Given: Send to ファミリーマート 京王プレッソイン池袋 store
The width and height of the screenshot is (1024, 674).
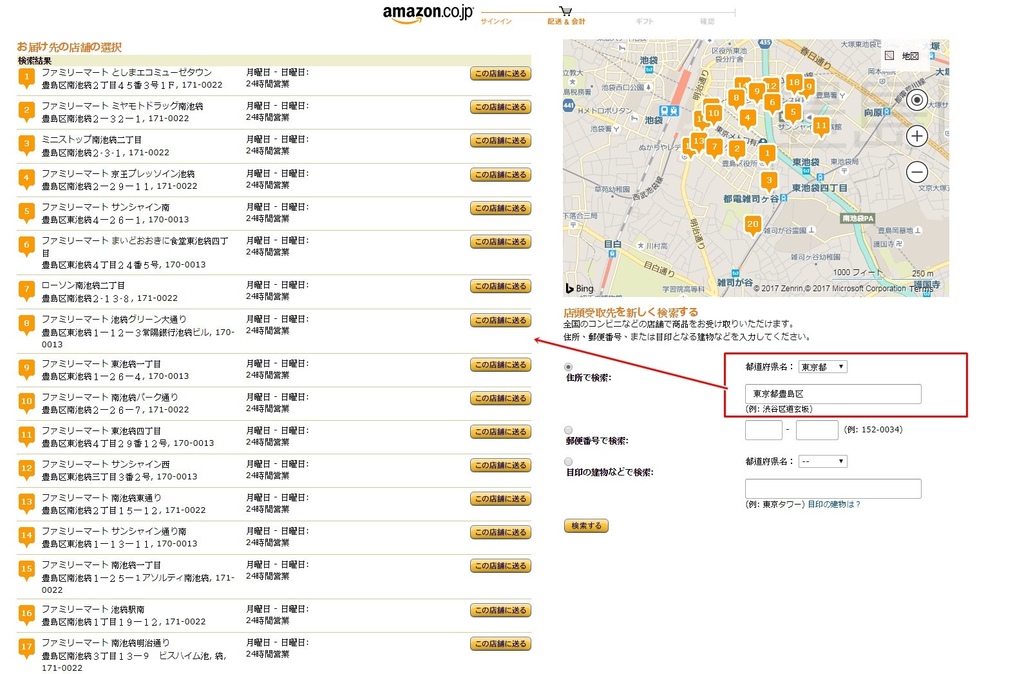Looking at the screenshot, I should pyautogui.click(x=500, y=174).
